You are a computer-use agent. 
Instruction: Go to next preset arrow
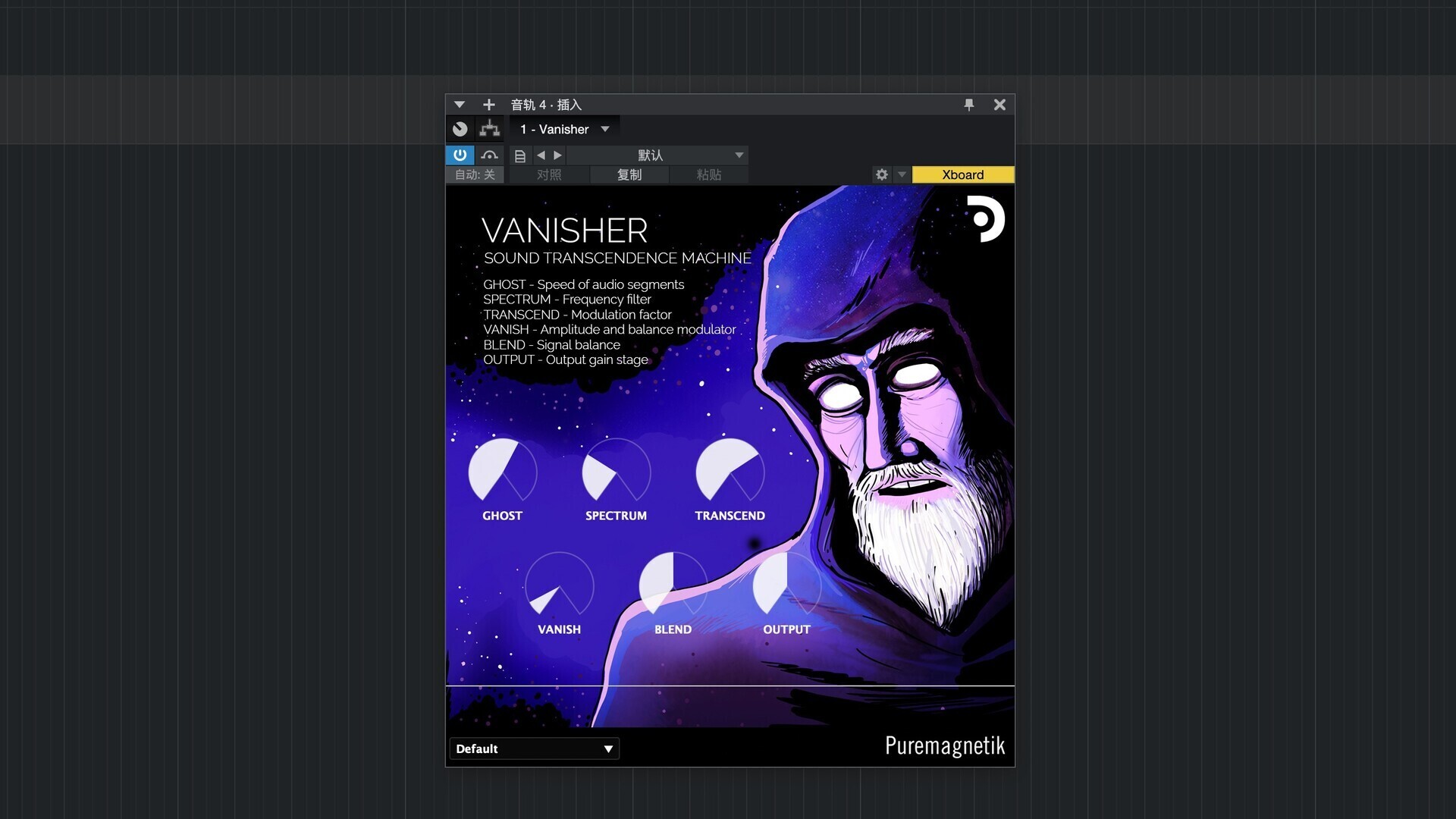(x=557, y=155)
